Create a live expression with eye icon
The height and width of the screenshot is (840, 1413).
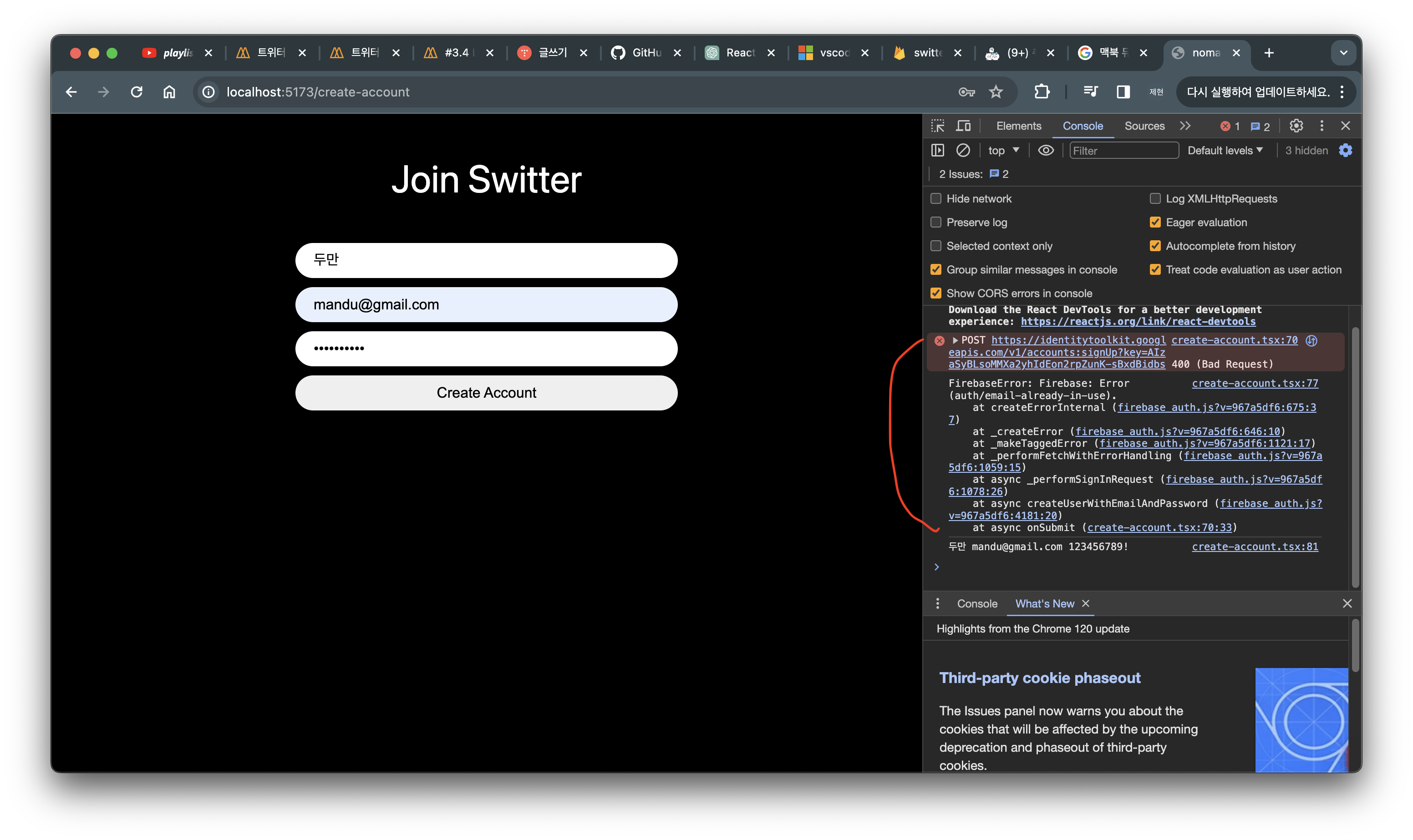click(1046, 150)
